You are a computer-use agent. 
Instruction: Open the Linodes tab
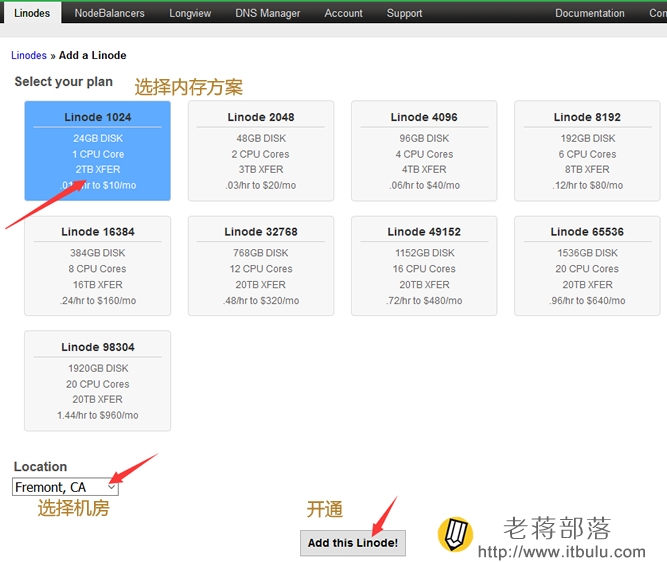[32, 13]
